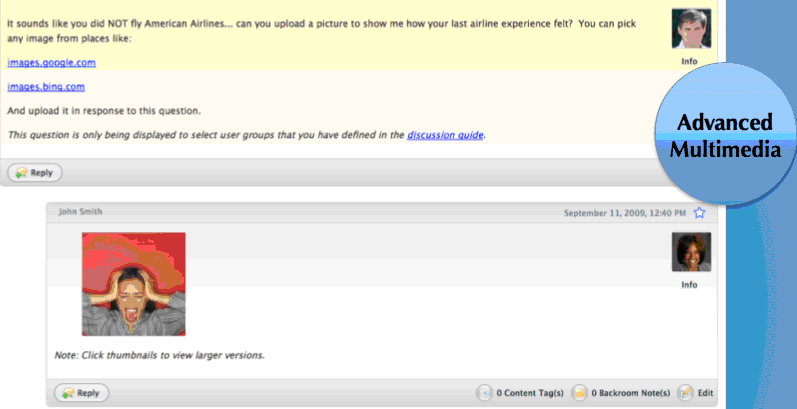View the larger screaming woman thumbnail

[x=134, y=284]
